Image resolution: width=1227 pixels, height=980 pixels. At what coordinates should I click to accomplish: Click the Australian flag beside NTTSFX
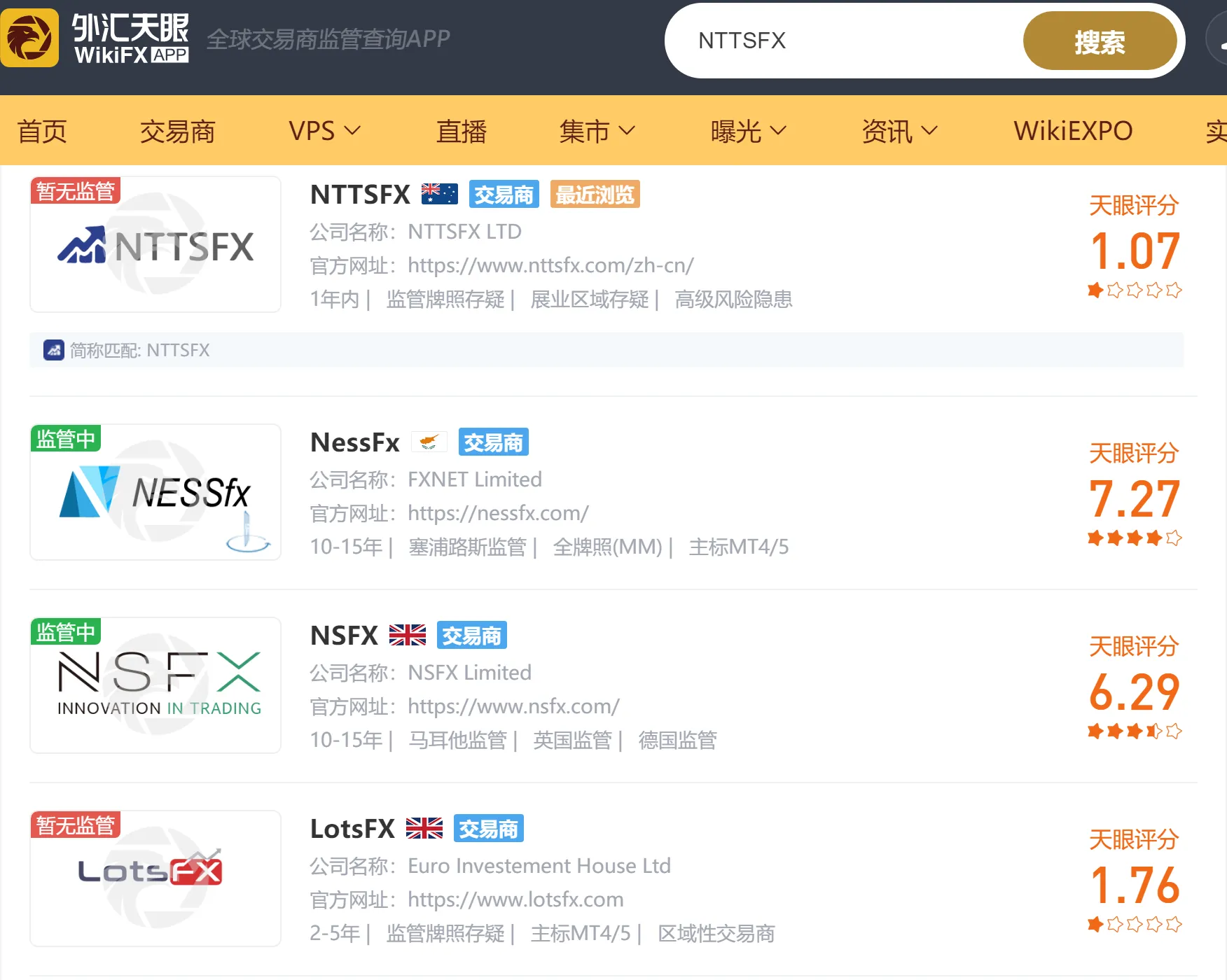pyautogui.click(x=439, y=194)
